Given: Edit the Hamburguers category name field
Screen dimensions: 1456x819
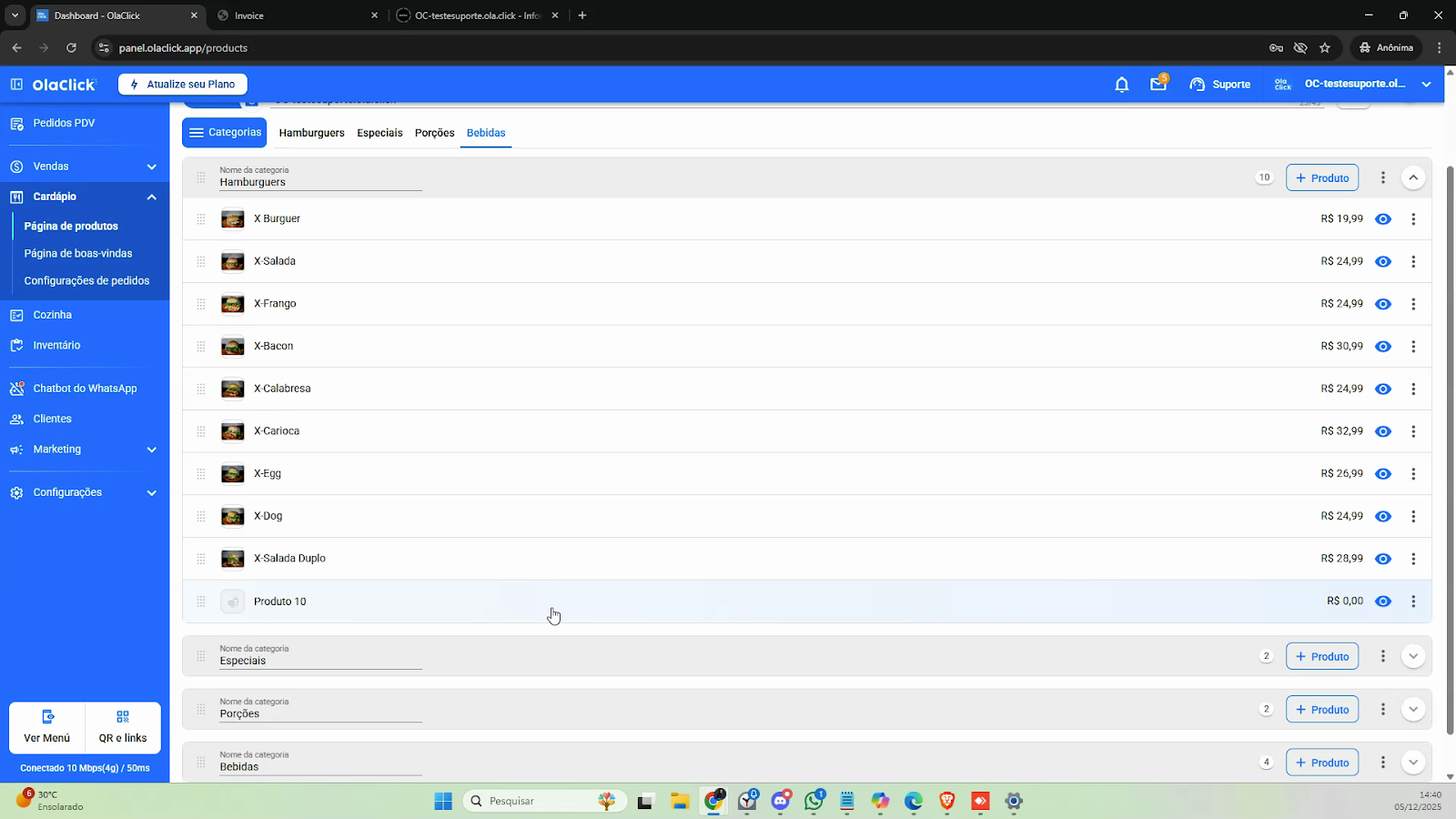Looking at the screenshot, I should [x=319, y=182].
